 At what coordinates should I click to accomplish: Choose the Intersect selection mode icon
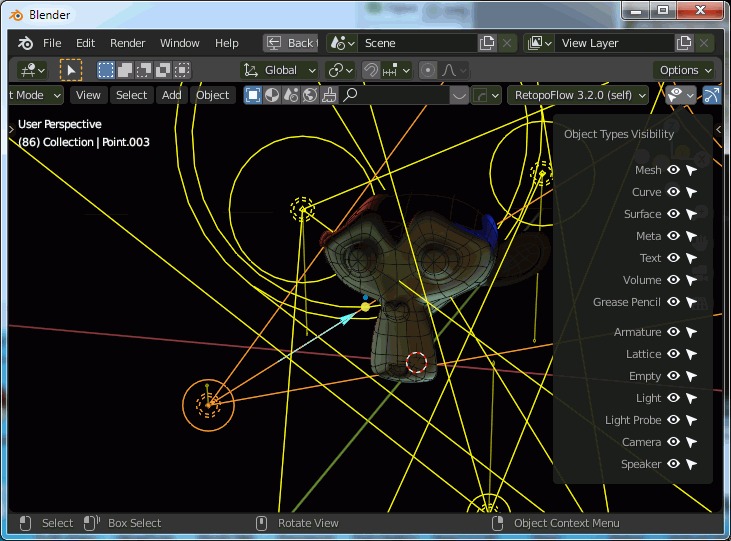182,70
